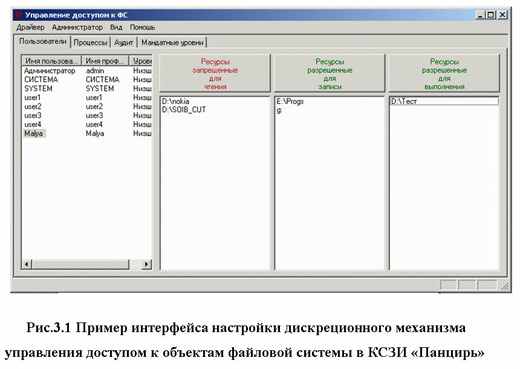Switch to the Процессы tab
Screen dimensions: 520x369
(x=90, y=43)
